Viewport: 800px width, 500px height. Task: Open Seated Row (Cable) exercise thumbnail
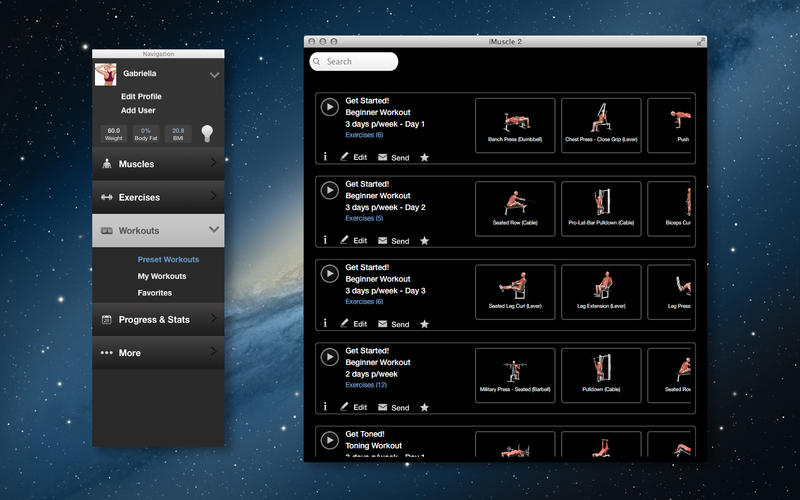[x=515, y=209]
